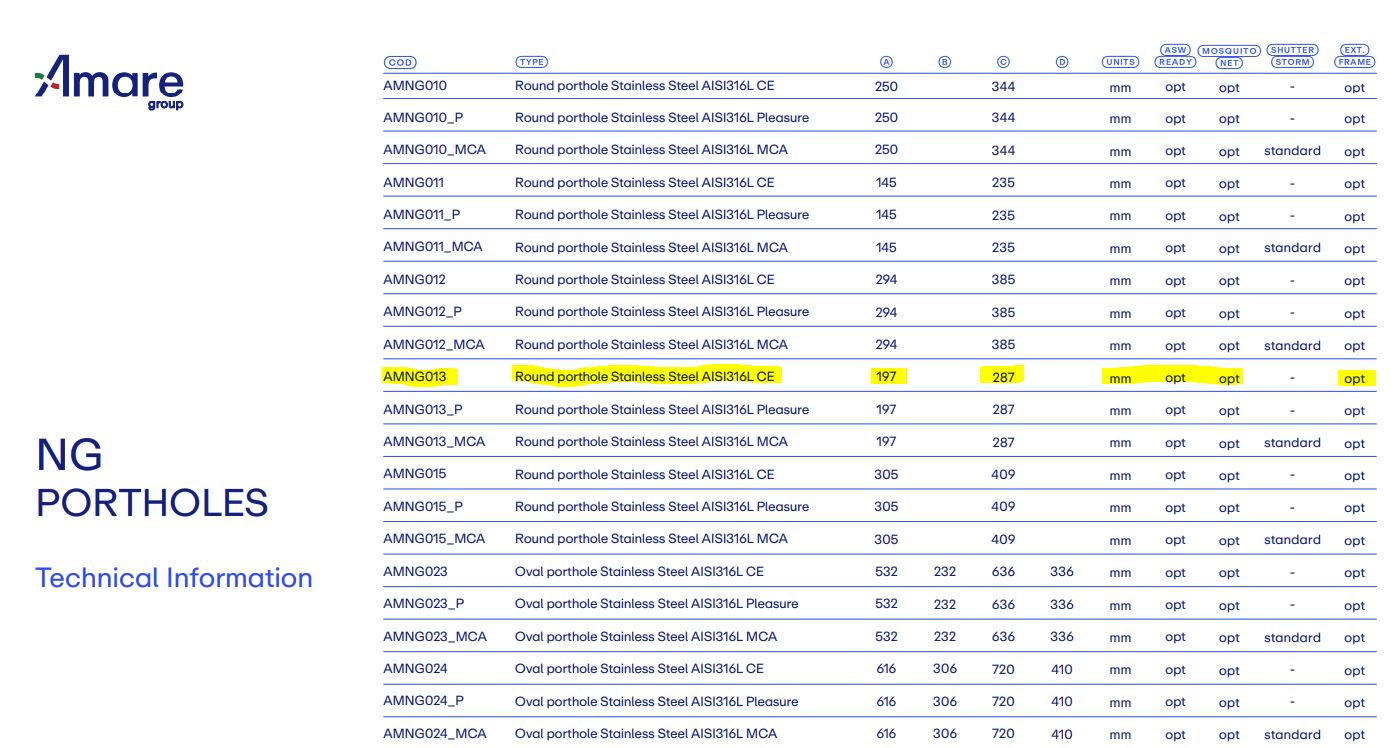This screenshot has height=748, width=1400.
Task: Select the AMNG010 code in first row
Action: 415,86
